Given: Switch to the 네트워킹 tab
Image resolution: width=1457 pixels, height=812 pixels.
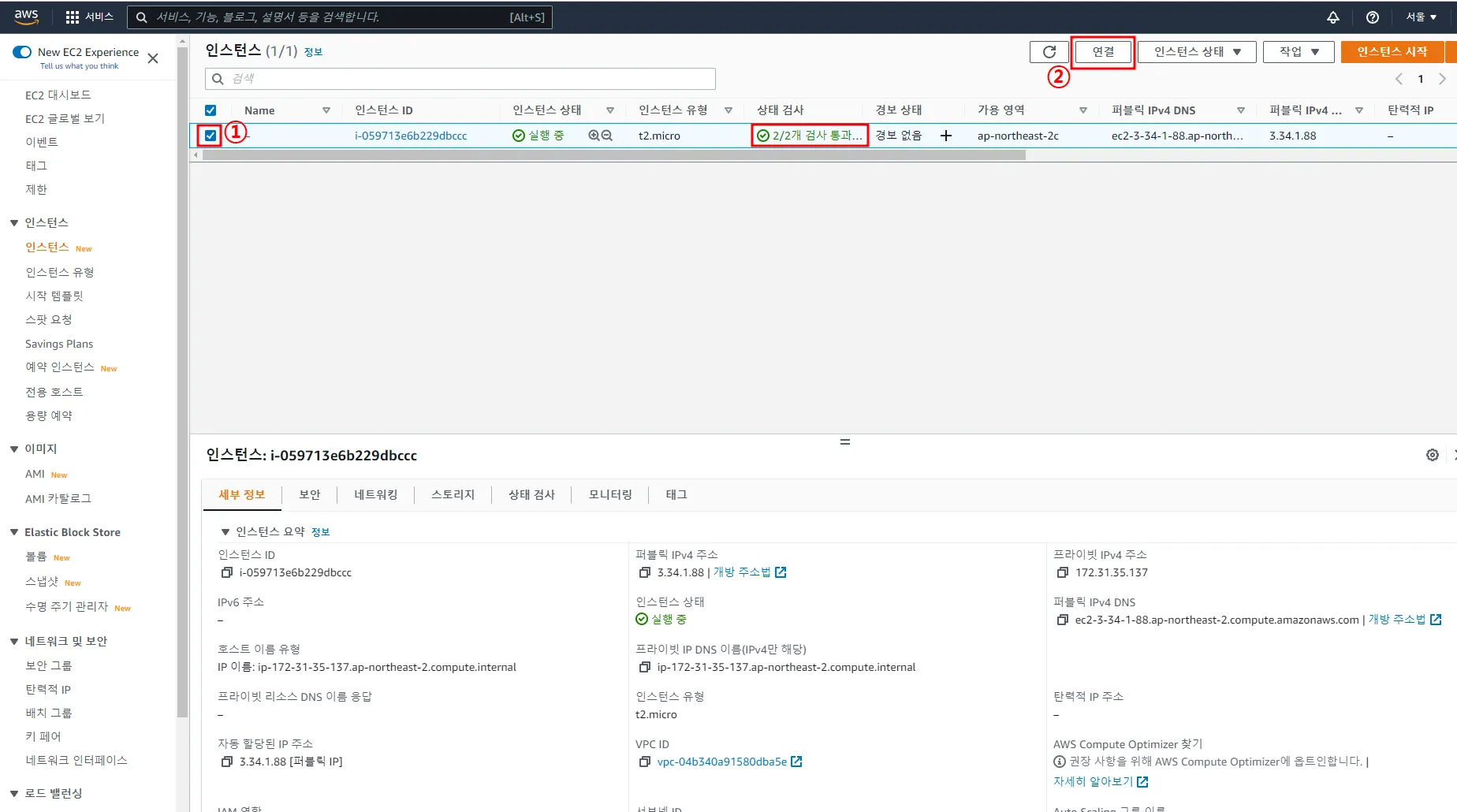Looking at the screenshot, I should pos(376,495).
